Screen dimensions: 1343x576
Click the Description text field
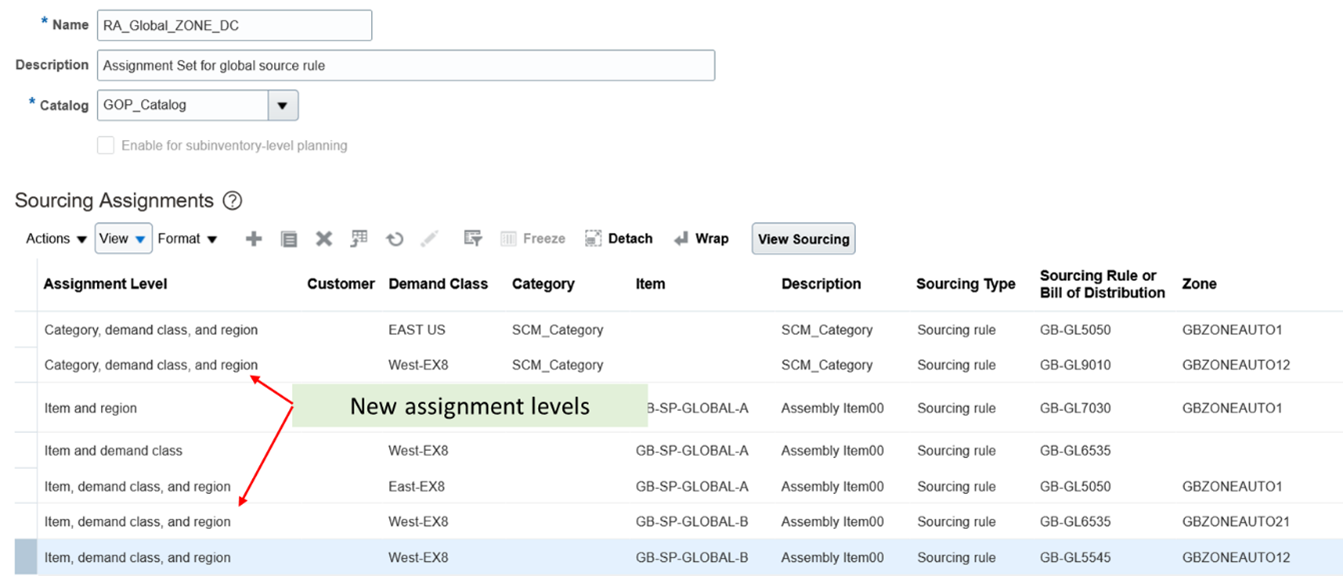(x=405, y=66)
